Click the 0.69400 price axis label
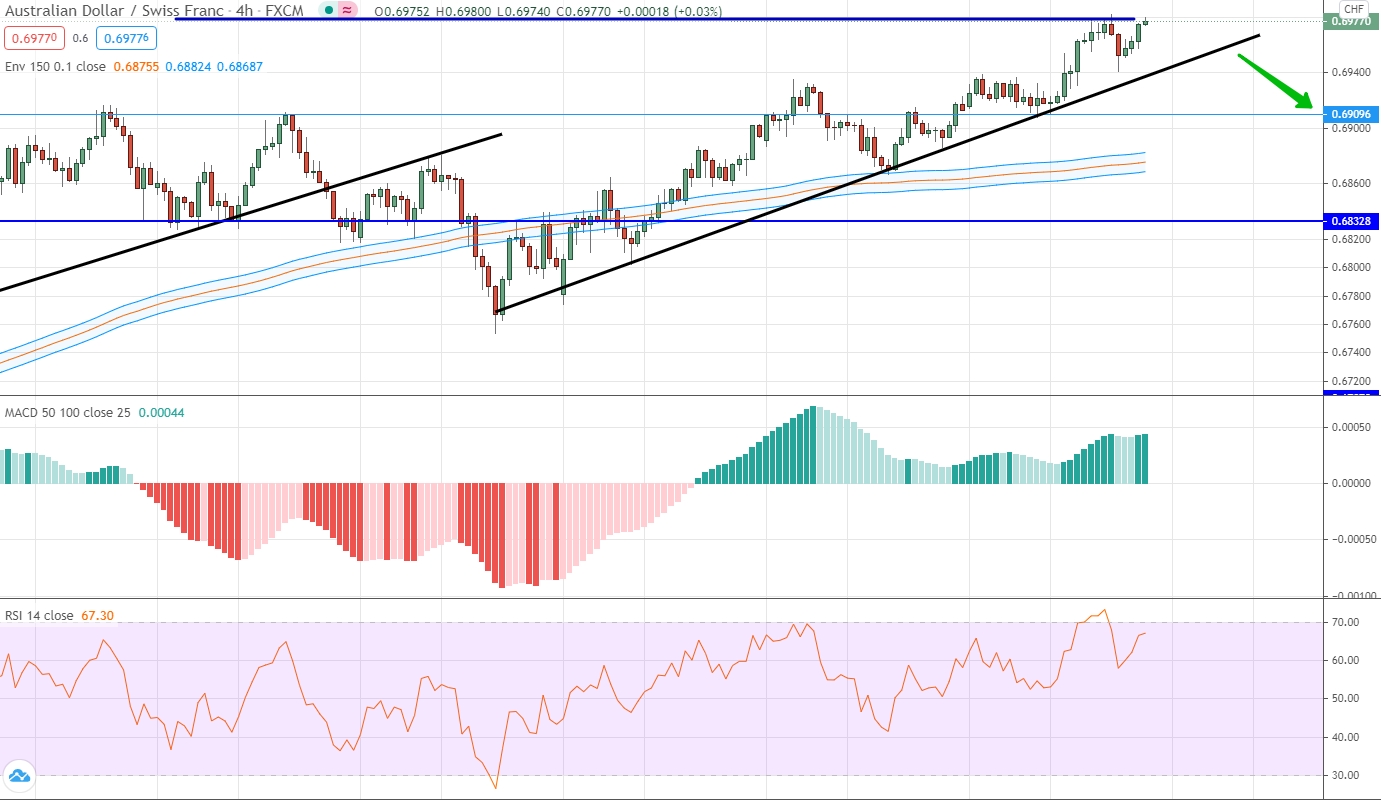This screenshot has height=800, width=1381. tap(1350, 72)
